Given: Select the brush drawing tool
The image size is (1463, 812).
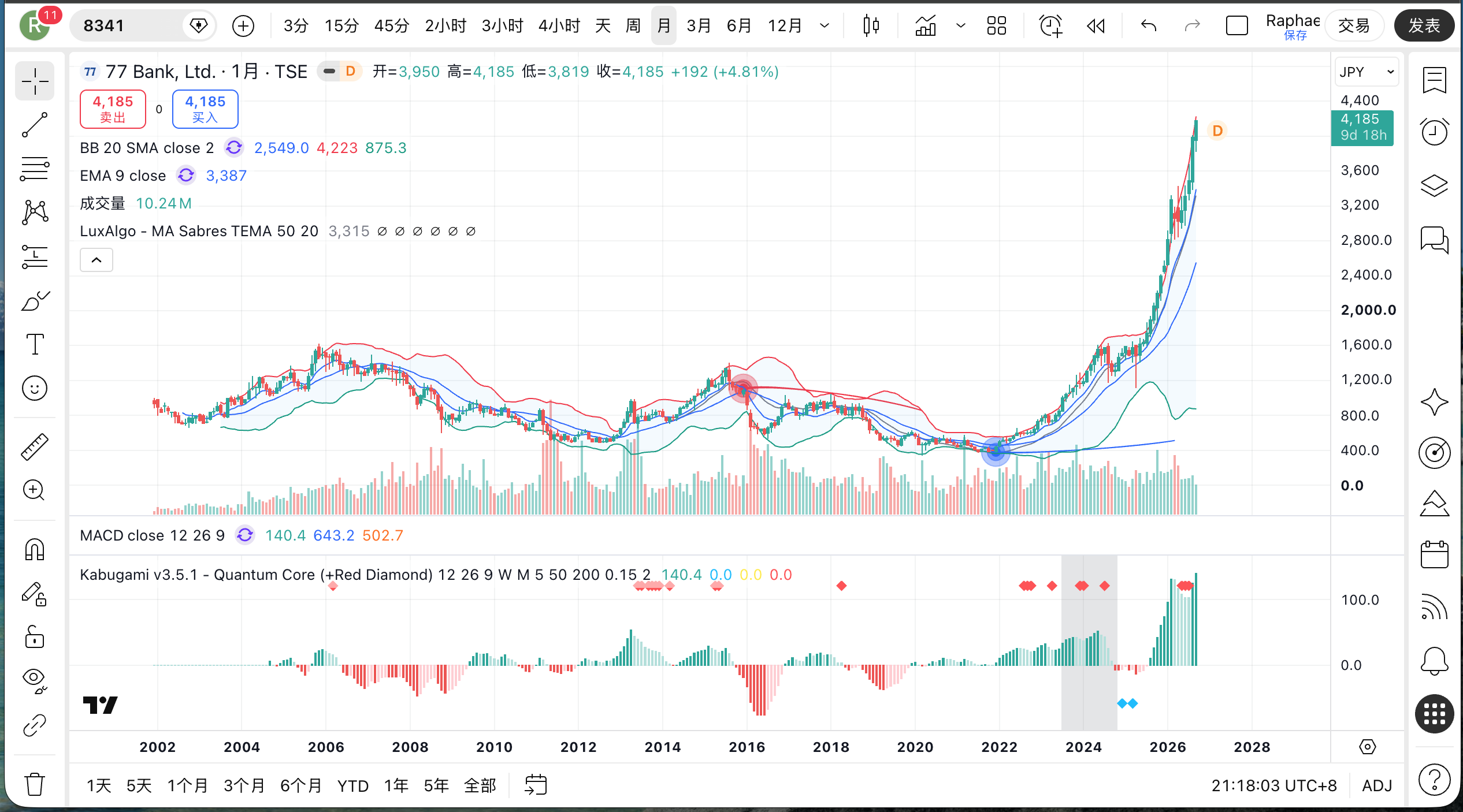Looking at the screenshot, I should [35, 300].
